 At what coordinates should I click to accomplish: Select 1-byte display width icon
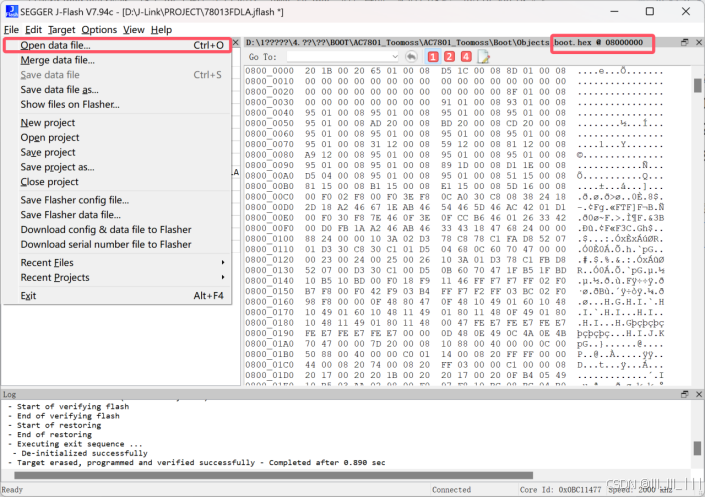pyautogui.click(x=433, y=57)
